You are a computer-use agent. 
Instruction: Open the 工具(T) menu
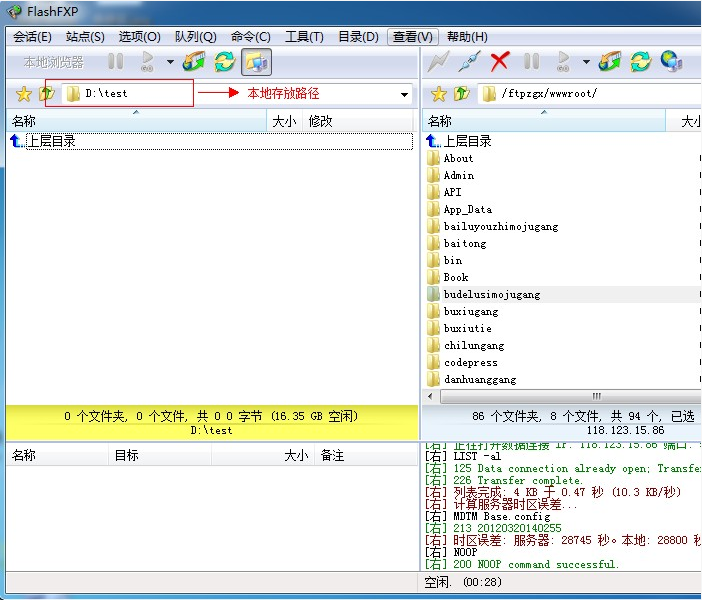coord(304,37)
